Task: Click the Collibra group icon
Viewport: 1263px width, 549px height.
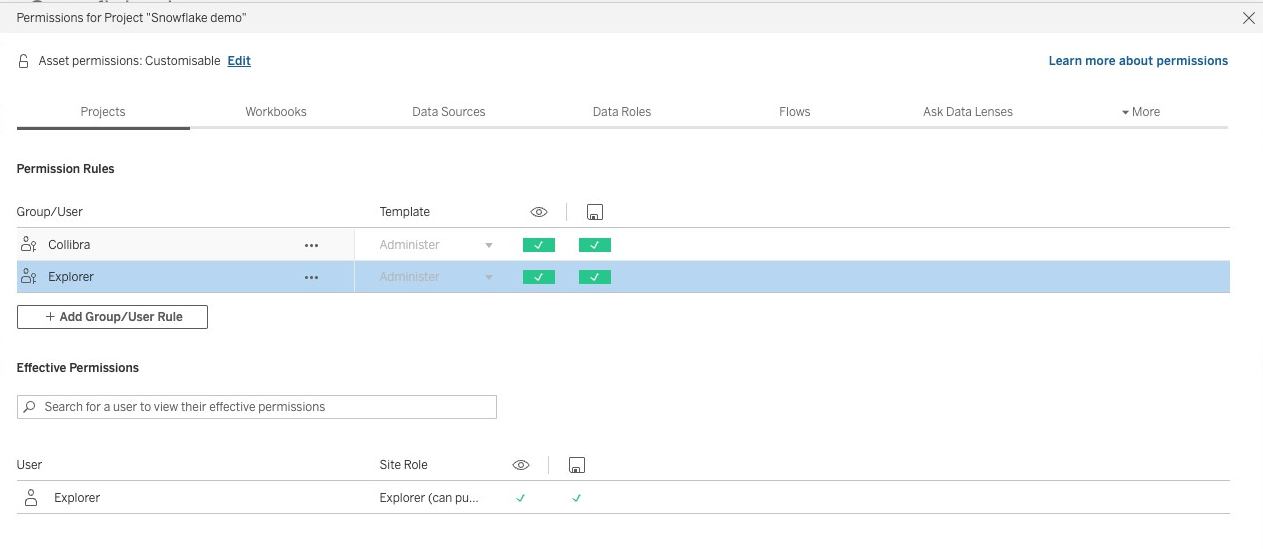Action: click(29, 245)
